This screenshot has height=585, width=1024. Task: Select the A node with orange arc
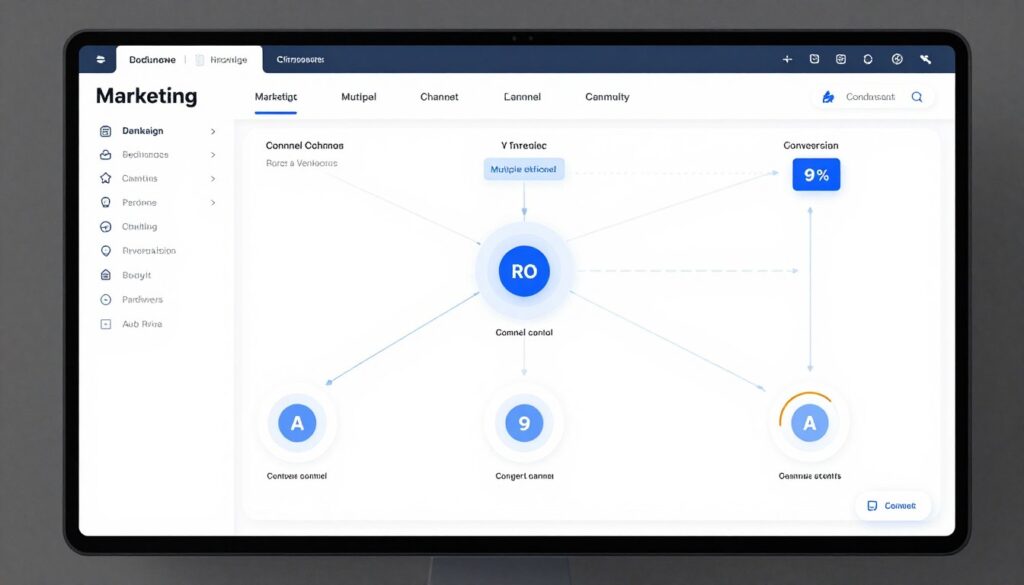[x=810, y=423]
